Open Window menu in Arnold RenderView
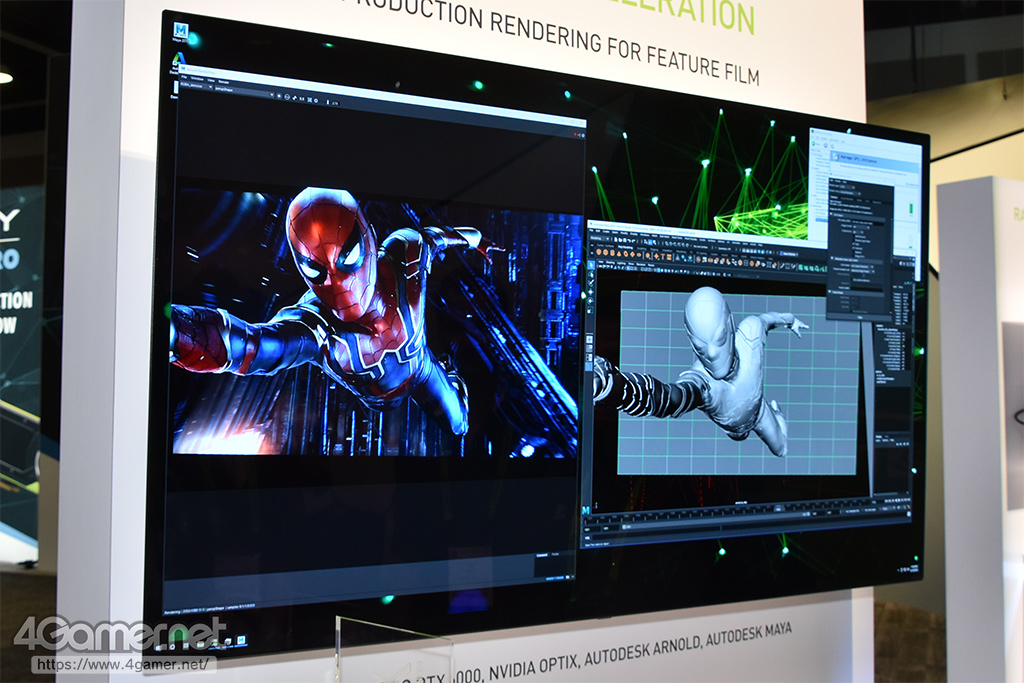The image size is (1024, 683). click(197, 79)
